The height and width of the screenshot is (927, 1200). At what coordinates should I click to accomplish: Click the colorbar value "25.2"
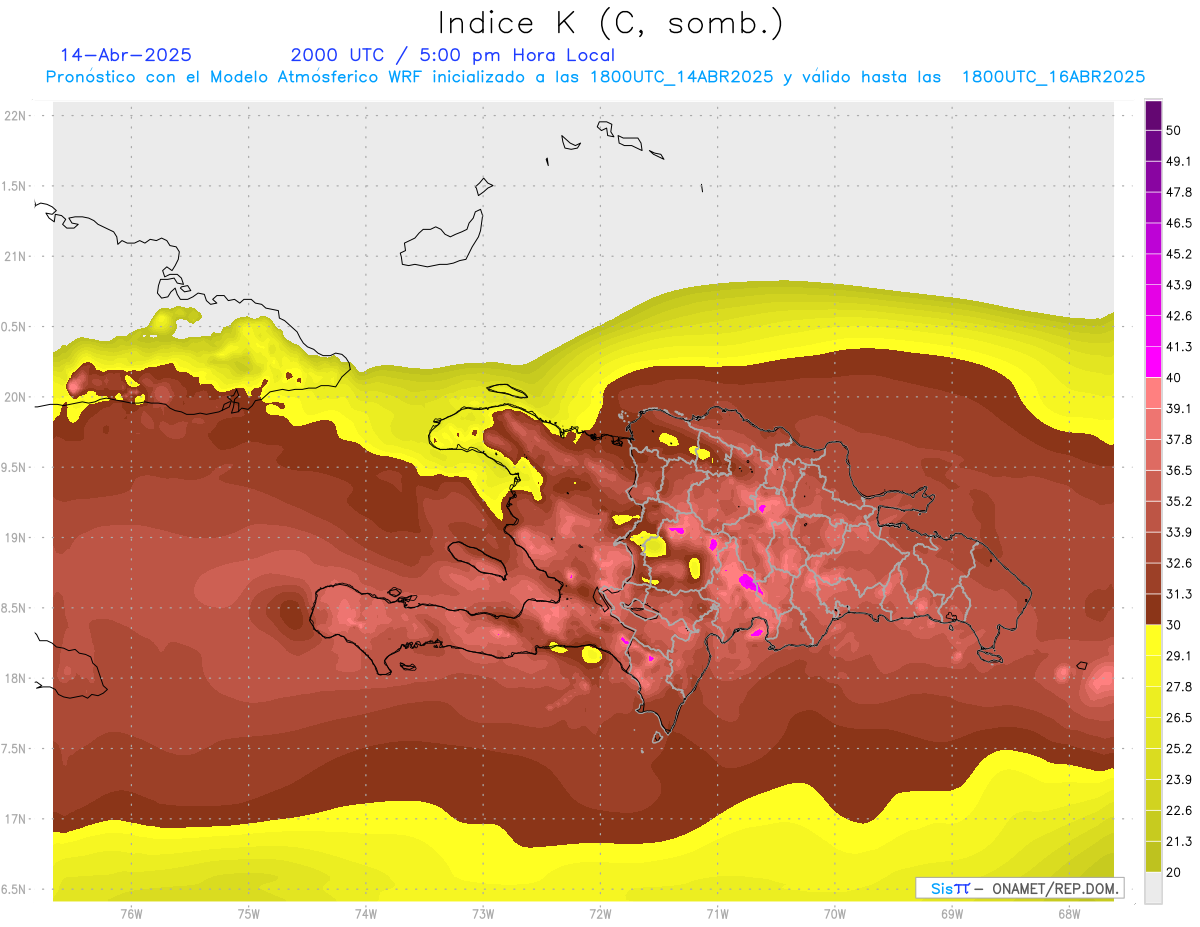tap(1178, 749)
